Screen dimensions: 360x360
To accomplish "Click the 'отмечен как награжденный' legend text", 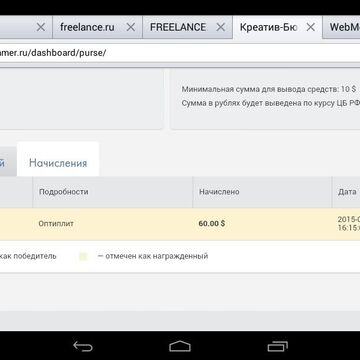I will (153, 256).
